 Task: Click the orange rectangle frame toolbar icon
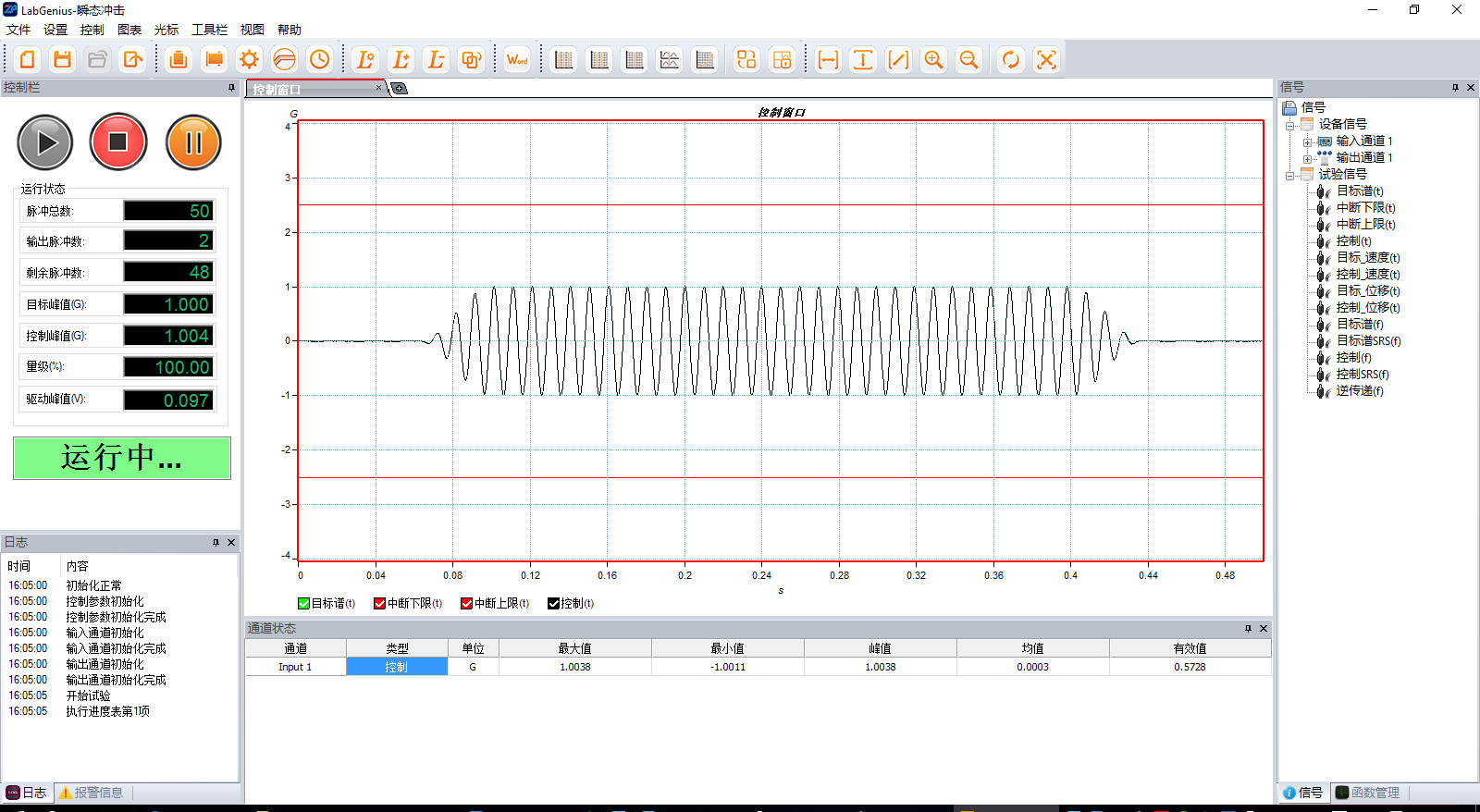215,60
